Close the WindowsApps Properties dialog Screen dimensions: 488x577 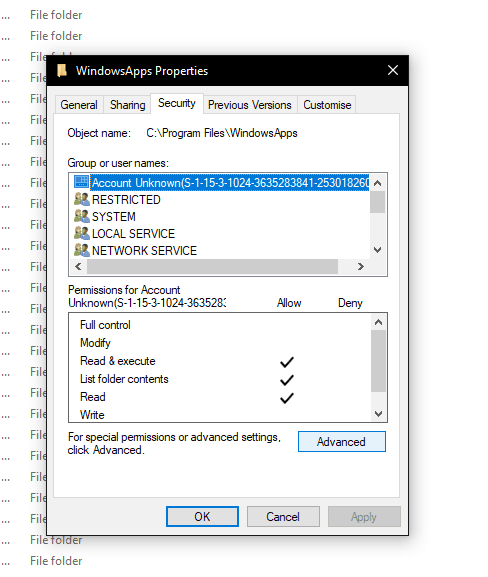393,70
